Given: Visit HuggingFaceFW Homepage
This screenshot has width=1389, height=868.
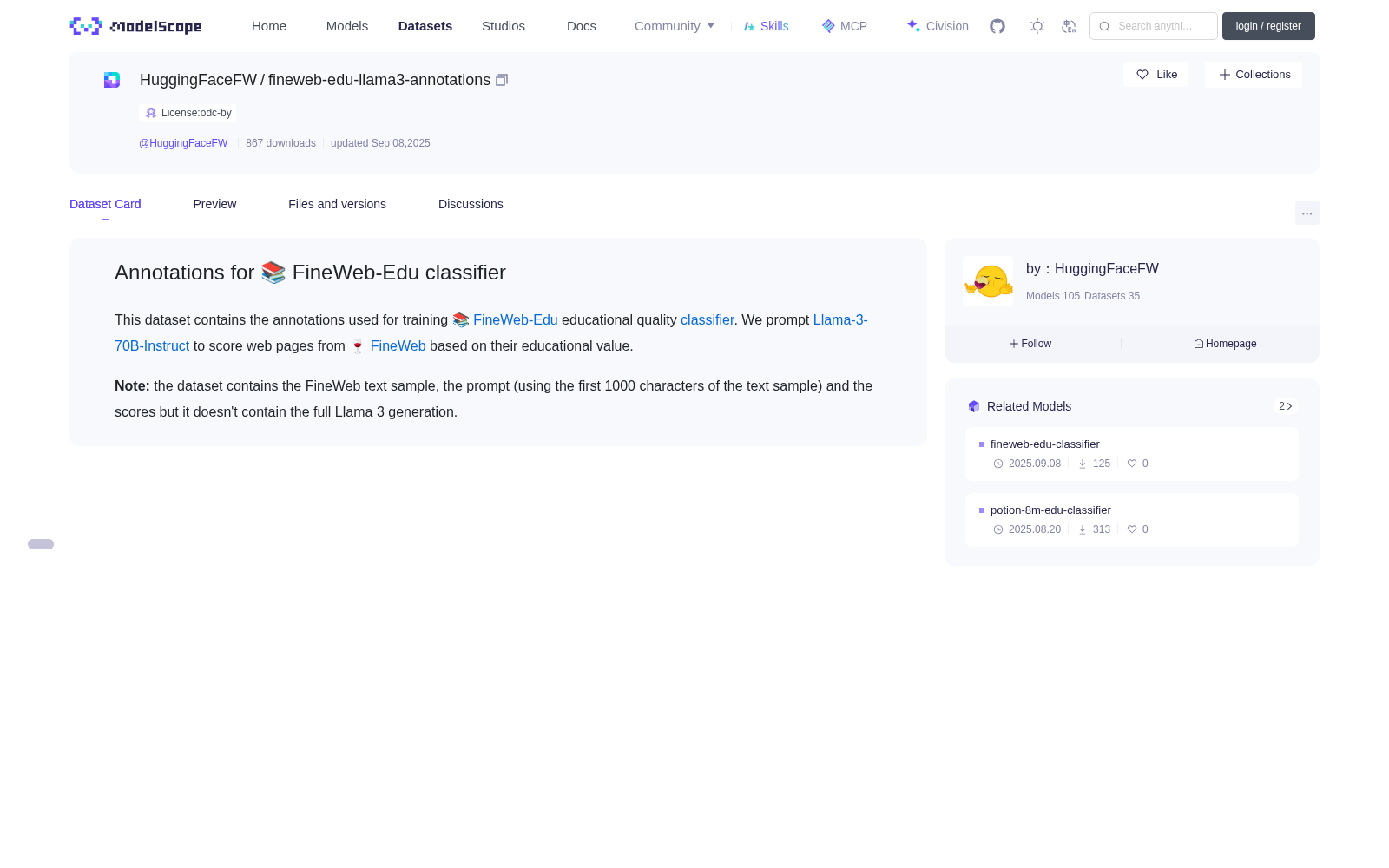Looking at the screenshot, I should point(1225,344).
